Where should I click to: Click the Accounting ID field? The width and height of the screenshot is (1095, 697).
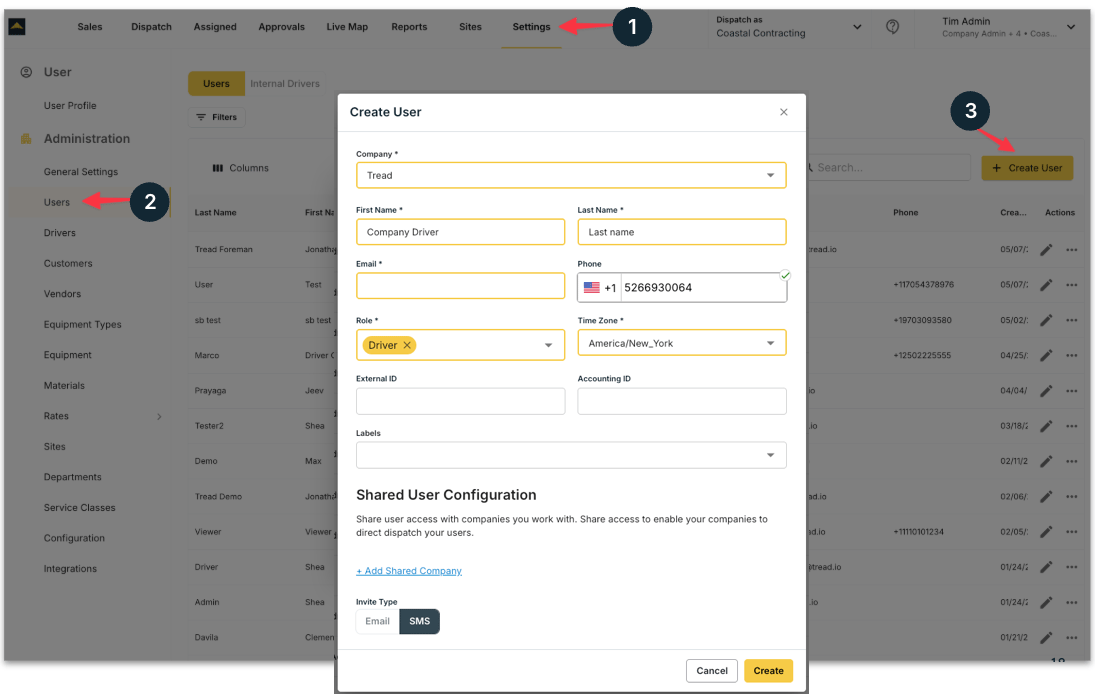pos(682,402)
